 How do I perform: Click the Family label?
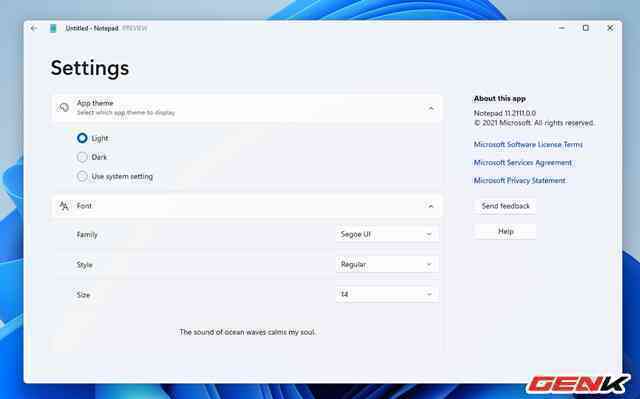point(87,235)
